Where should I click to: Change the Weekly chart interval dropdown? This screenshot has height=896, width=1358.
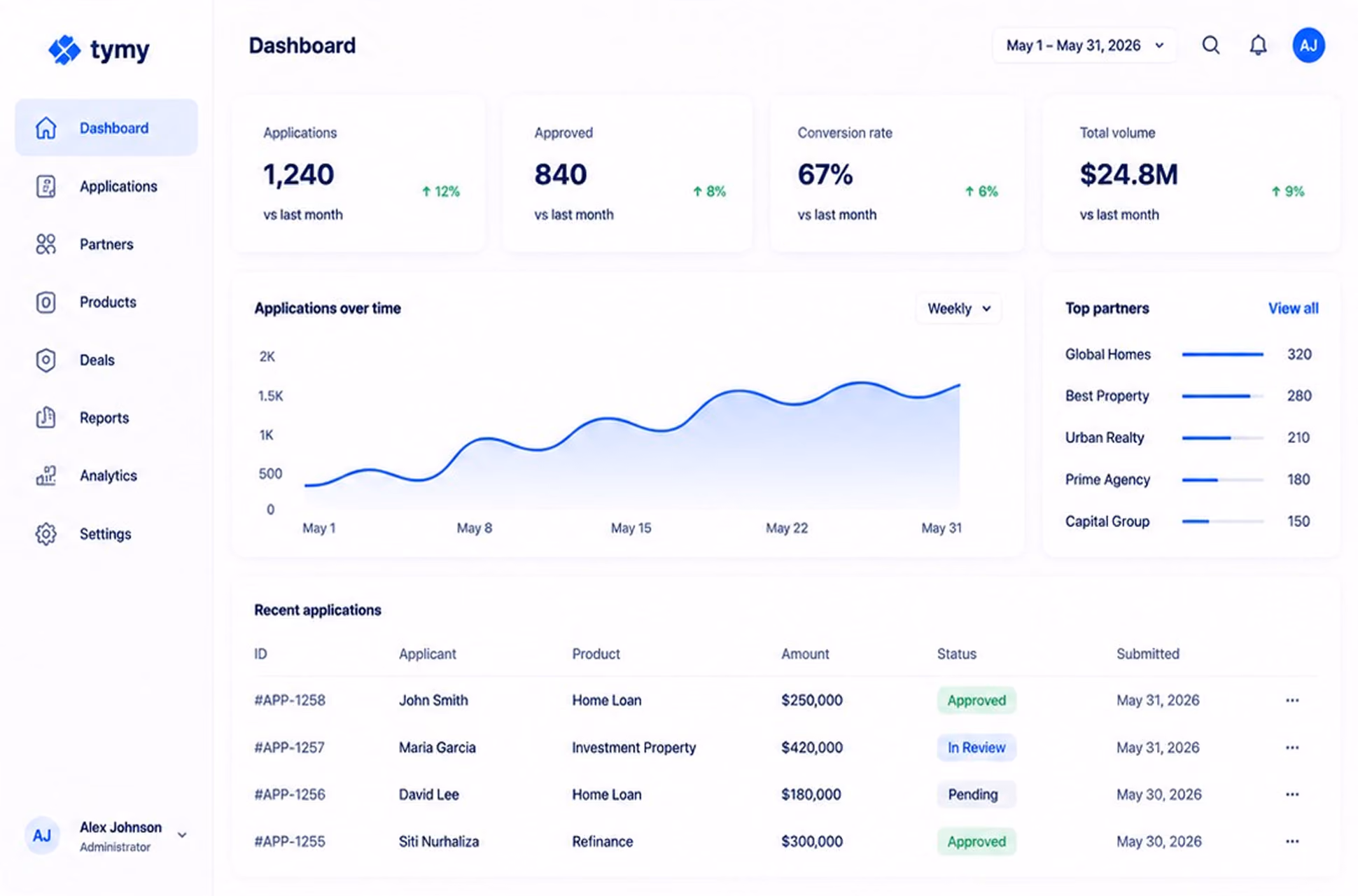tap(959, 309)
